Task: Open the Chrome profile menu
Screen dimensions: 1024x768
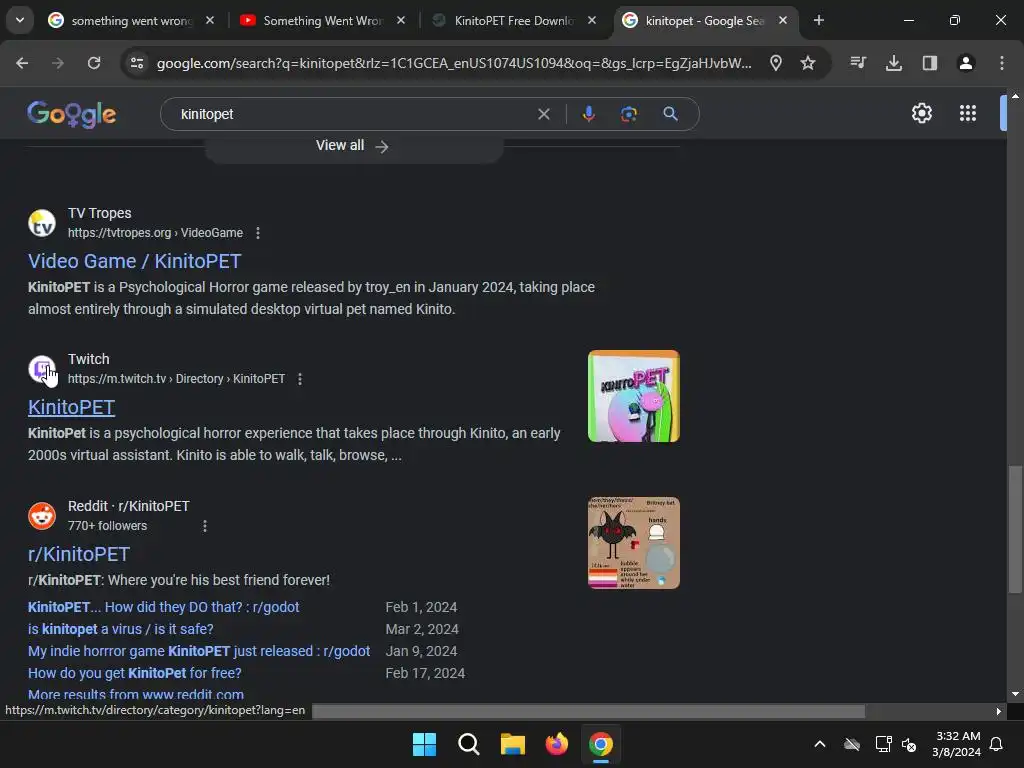Action: [x=966, y=63]
